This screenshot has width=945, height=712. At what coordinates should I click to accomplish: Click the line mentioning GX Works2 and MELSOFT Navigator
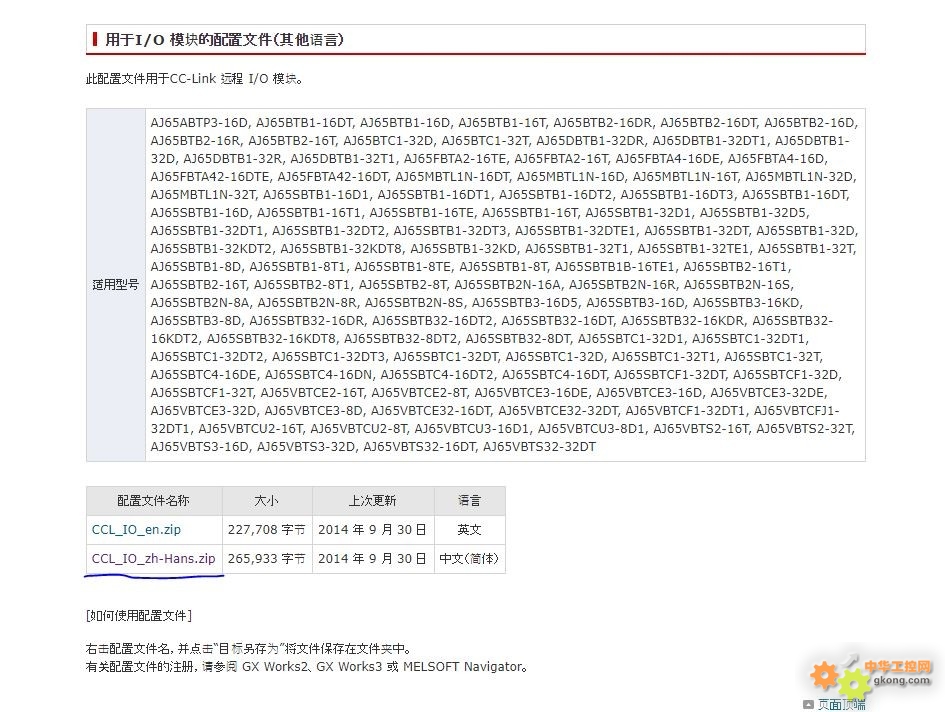click(307, 667)
